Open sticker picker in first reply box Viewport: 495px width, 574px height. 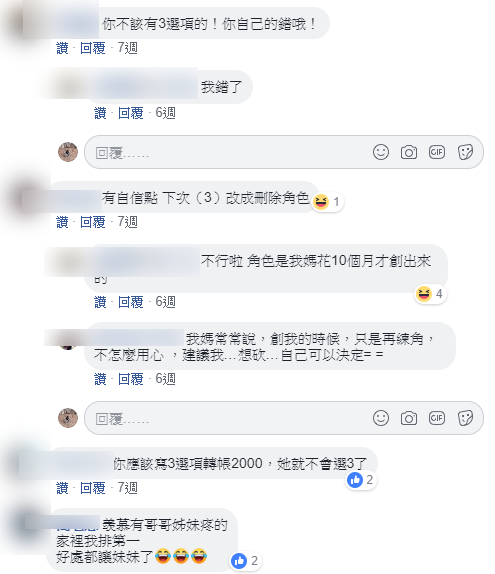[465, 152]
